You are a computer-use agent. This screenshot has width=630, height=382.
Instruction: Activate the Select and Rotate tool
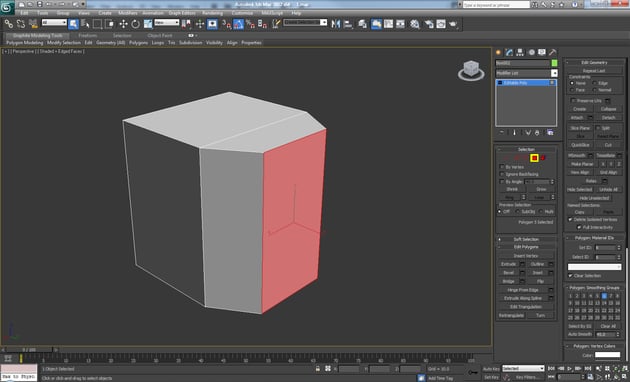[135, 24]
